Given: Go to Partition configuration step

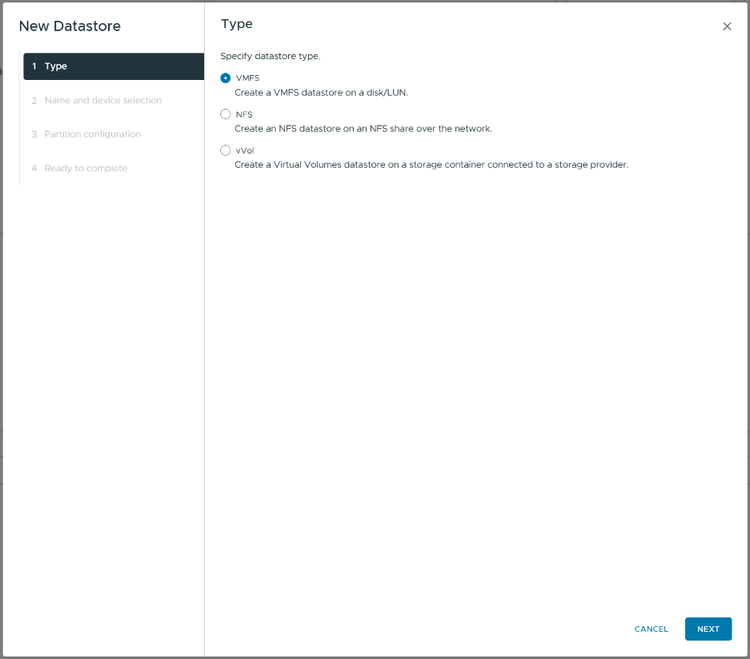Looking at the screenshot, I should point(93,134).
